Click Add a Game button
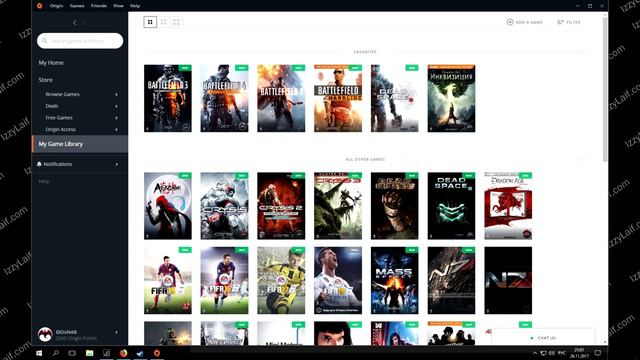The image size is (640, 360). point(524,22)
